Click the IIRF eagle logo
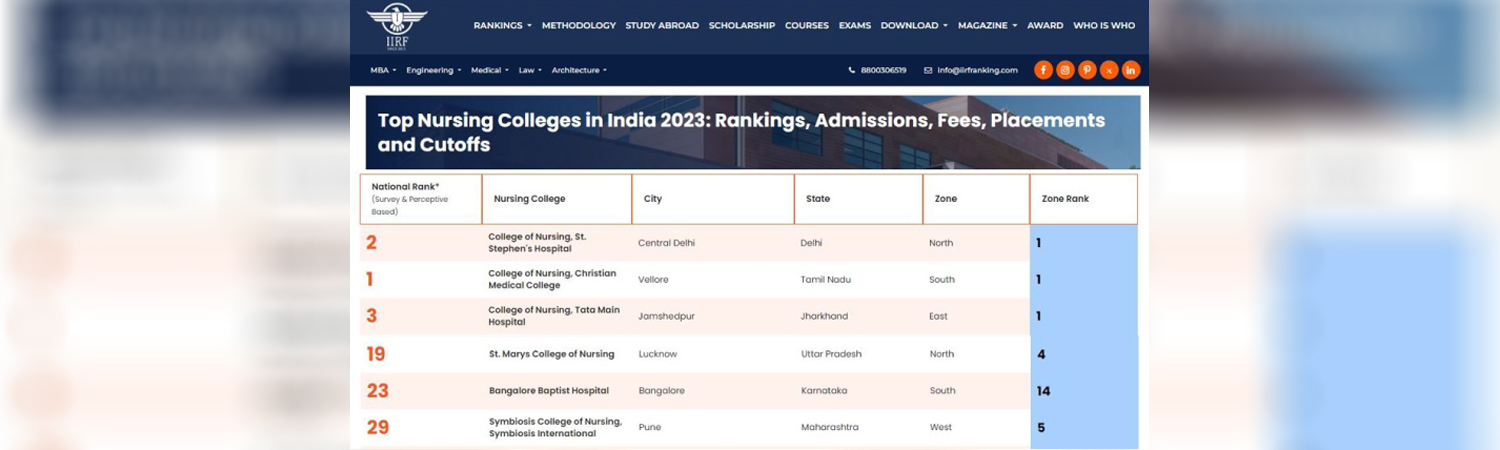Screen dimensions: 1500x450 (x=396, y=24)
